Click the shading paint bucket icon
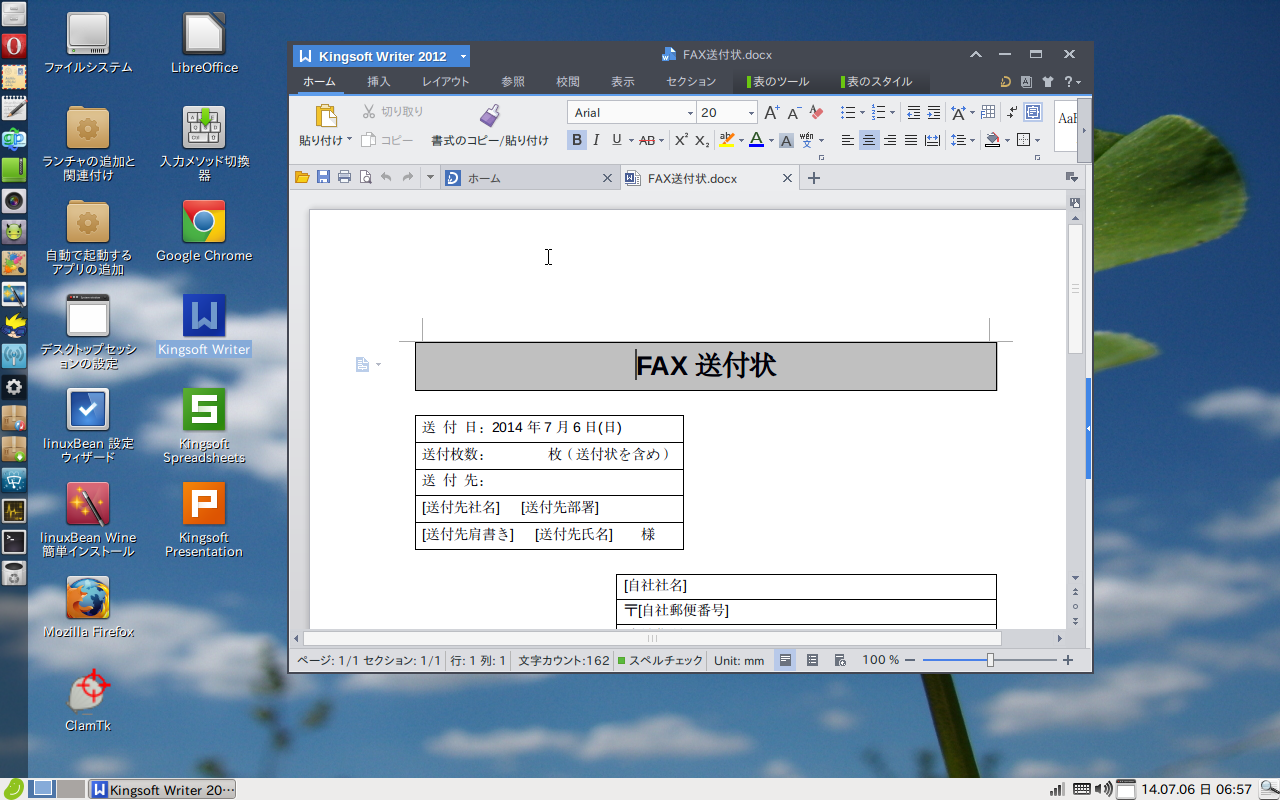Image resolution: width=1280 pixels, height=800 pixels. pos(992,140)
